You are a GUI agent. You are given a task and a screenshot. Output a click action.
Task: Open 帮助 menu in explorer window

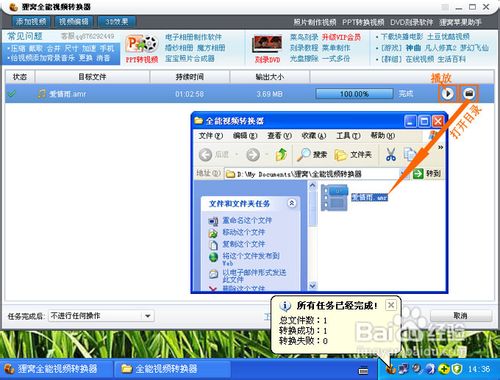coord(383,136)
